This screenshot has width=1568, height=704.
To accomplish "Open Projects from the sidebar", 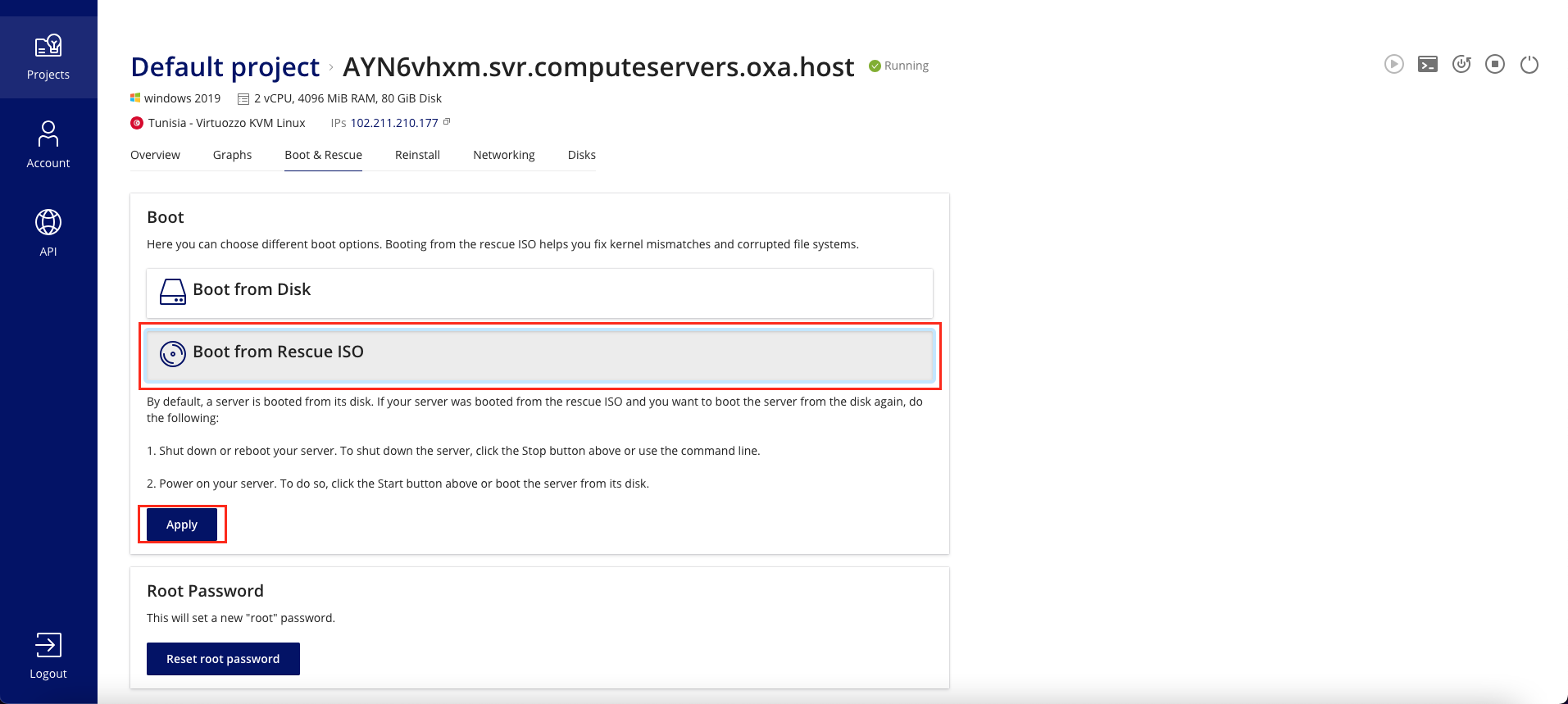I will (x=48, y=57).
